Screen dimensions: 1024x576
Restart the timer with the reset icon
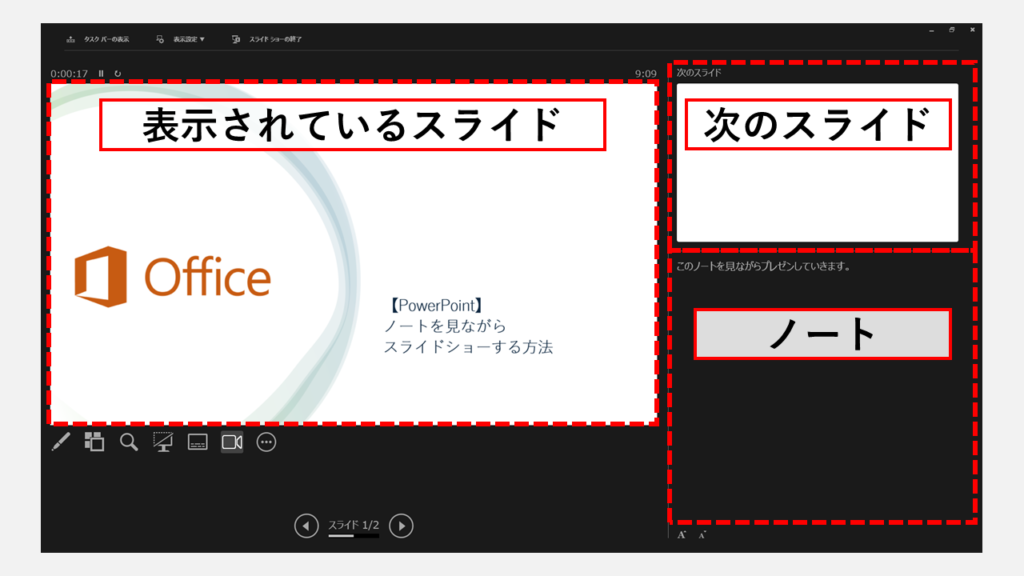click(117, 73)
